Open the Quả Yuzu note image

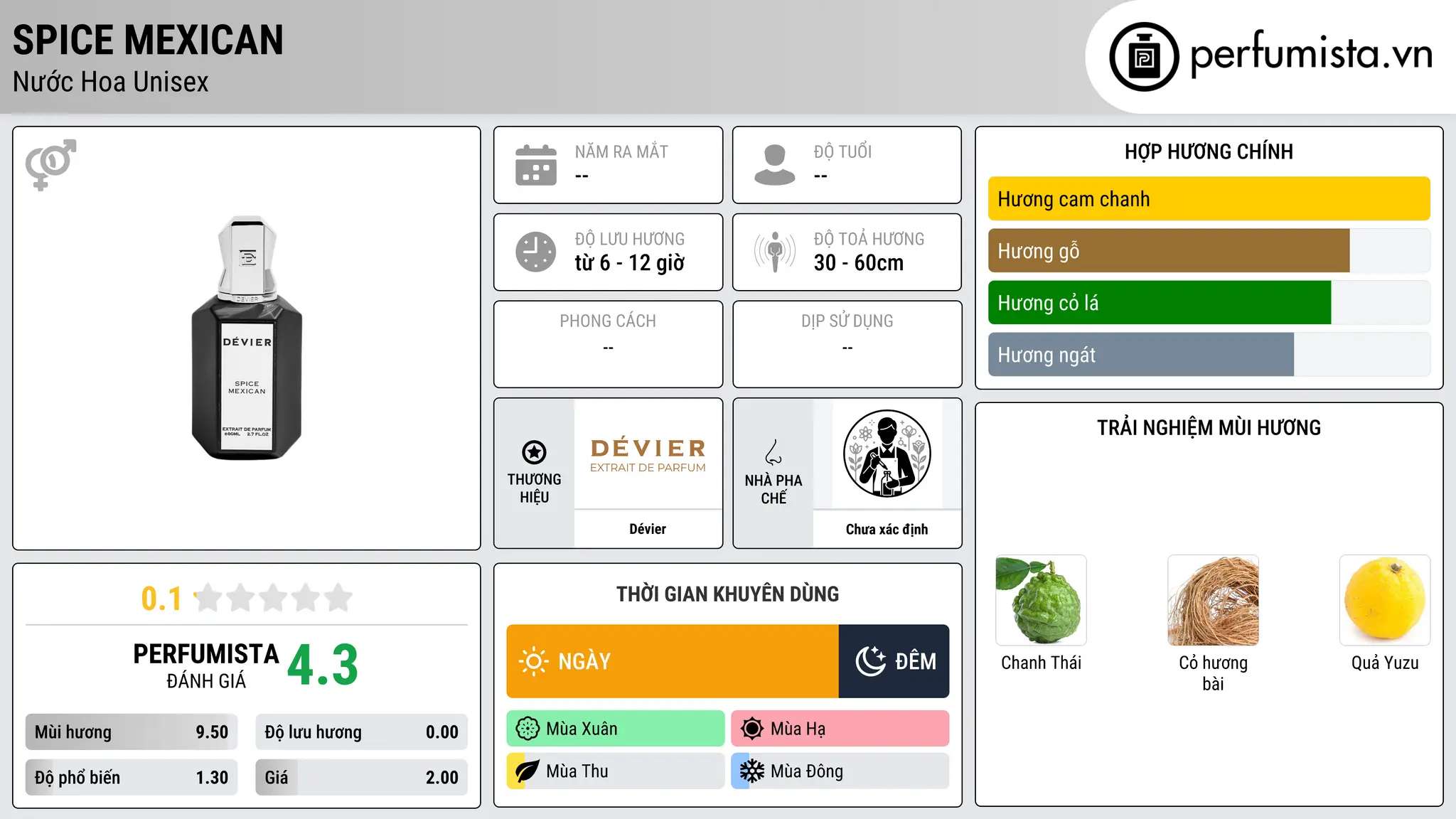point(1386,601)
